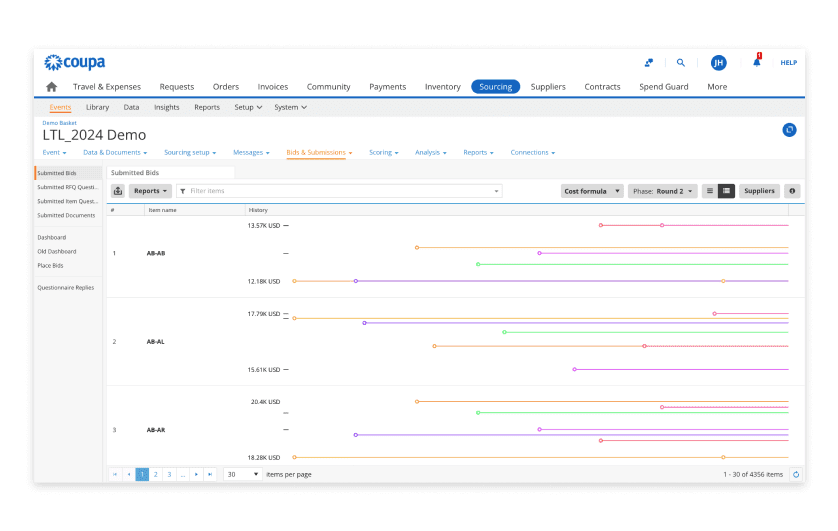
Task: Click the first orange marker on AB-AR 18.28K line
Action: coord(294,457)
